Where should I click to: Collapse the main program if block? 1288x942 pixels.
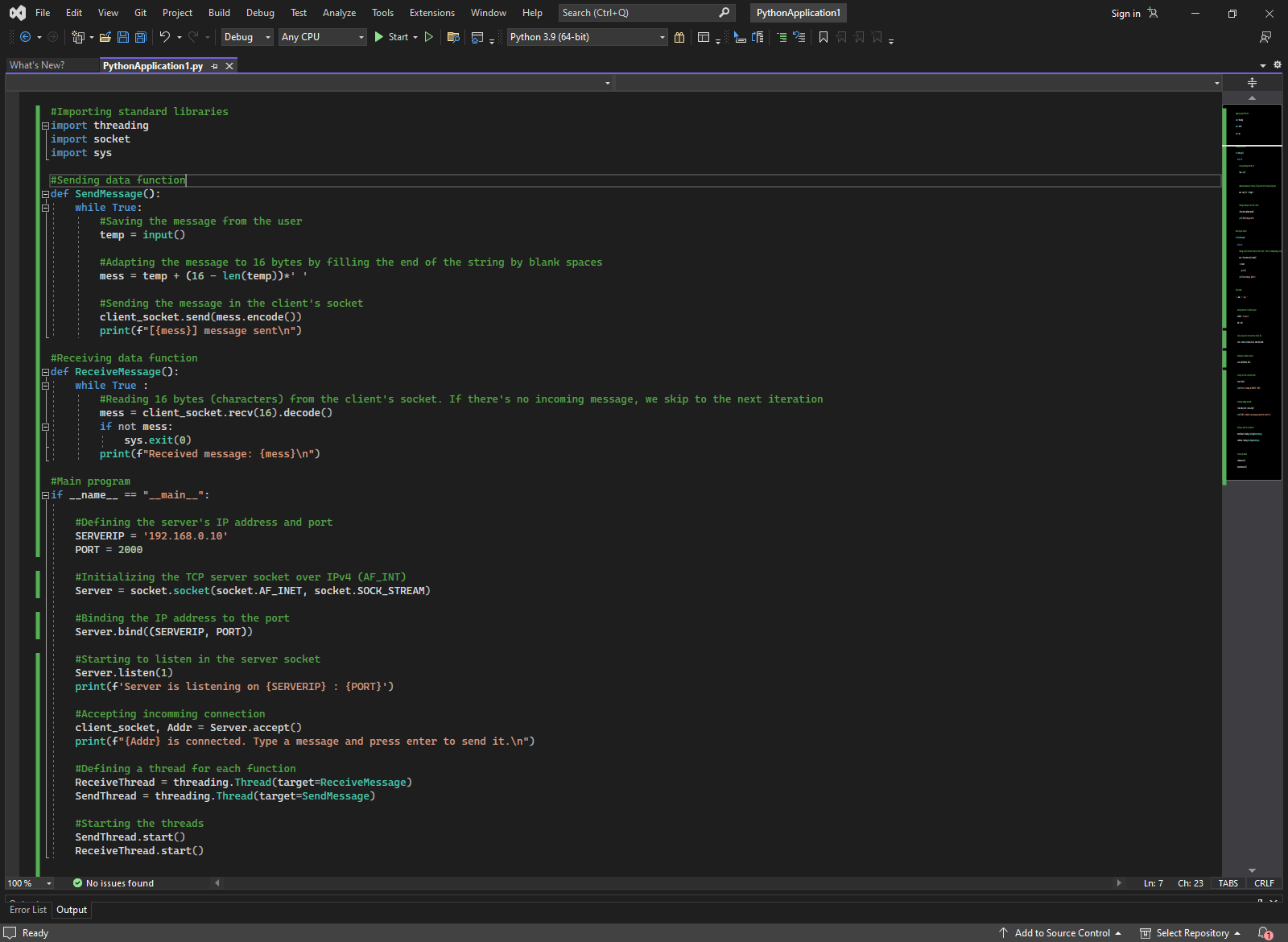tap(45, 495)
